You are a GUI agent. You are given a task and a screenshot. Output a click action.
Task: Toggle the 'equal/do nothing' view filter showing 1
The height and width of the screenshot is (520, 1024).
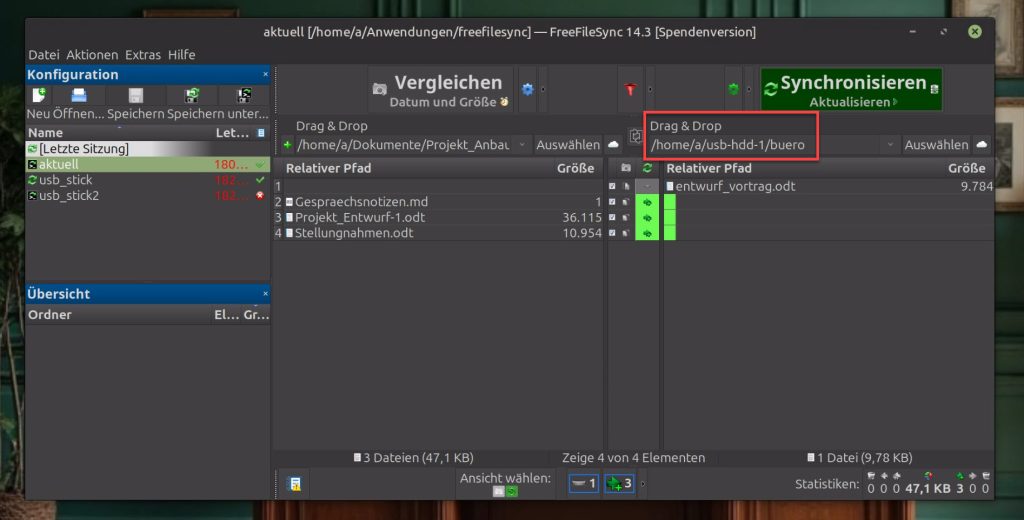coord(583,483)
